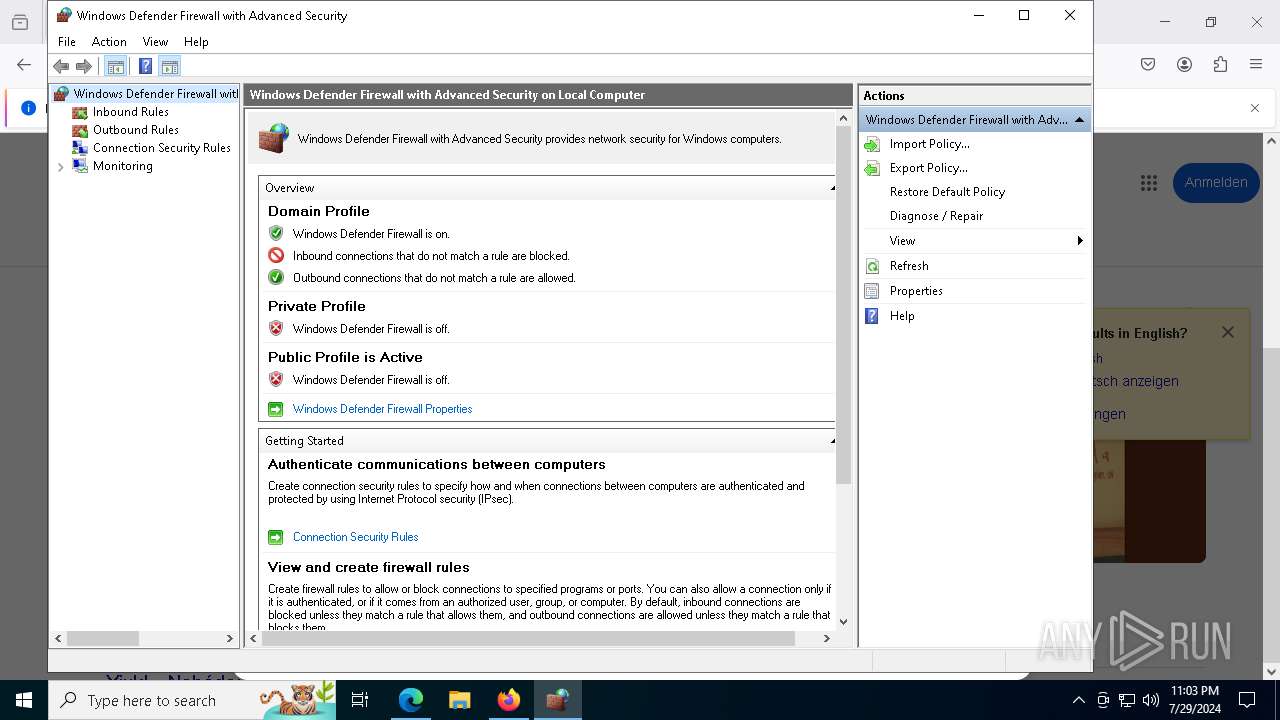Select Connection Security Rules tree node

[161, 148]
